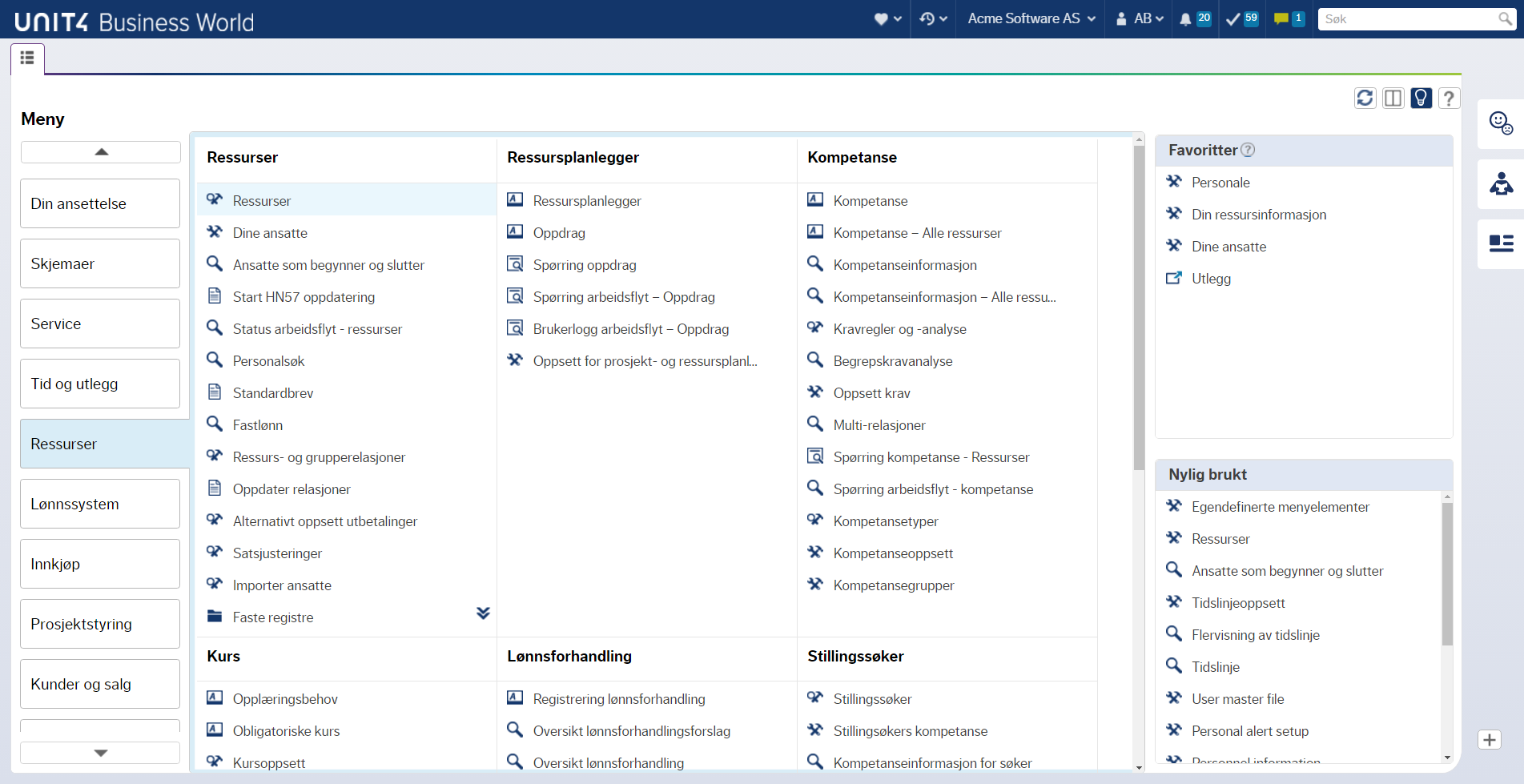Click the screen icon beside Ressursplanlegger
The image size is (1524, 784).
pyautogui.click(x=515, y=199)
